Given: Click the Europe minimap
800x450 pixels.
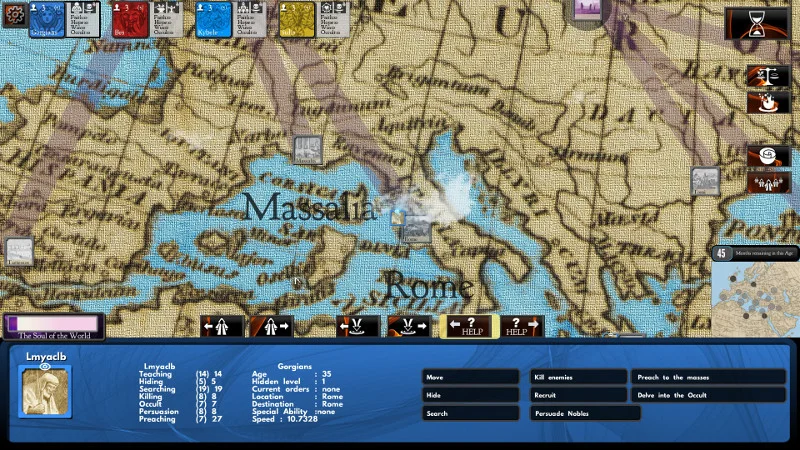Looking at the screenshot, I should point(755,299).
